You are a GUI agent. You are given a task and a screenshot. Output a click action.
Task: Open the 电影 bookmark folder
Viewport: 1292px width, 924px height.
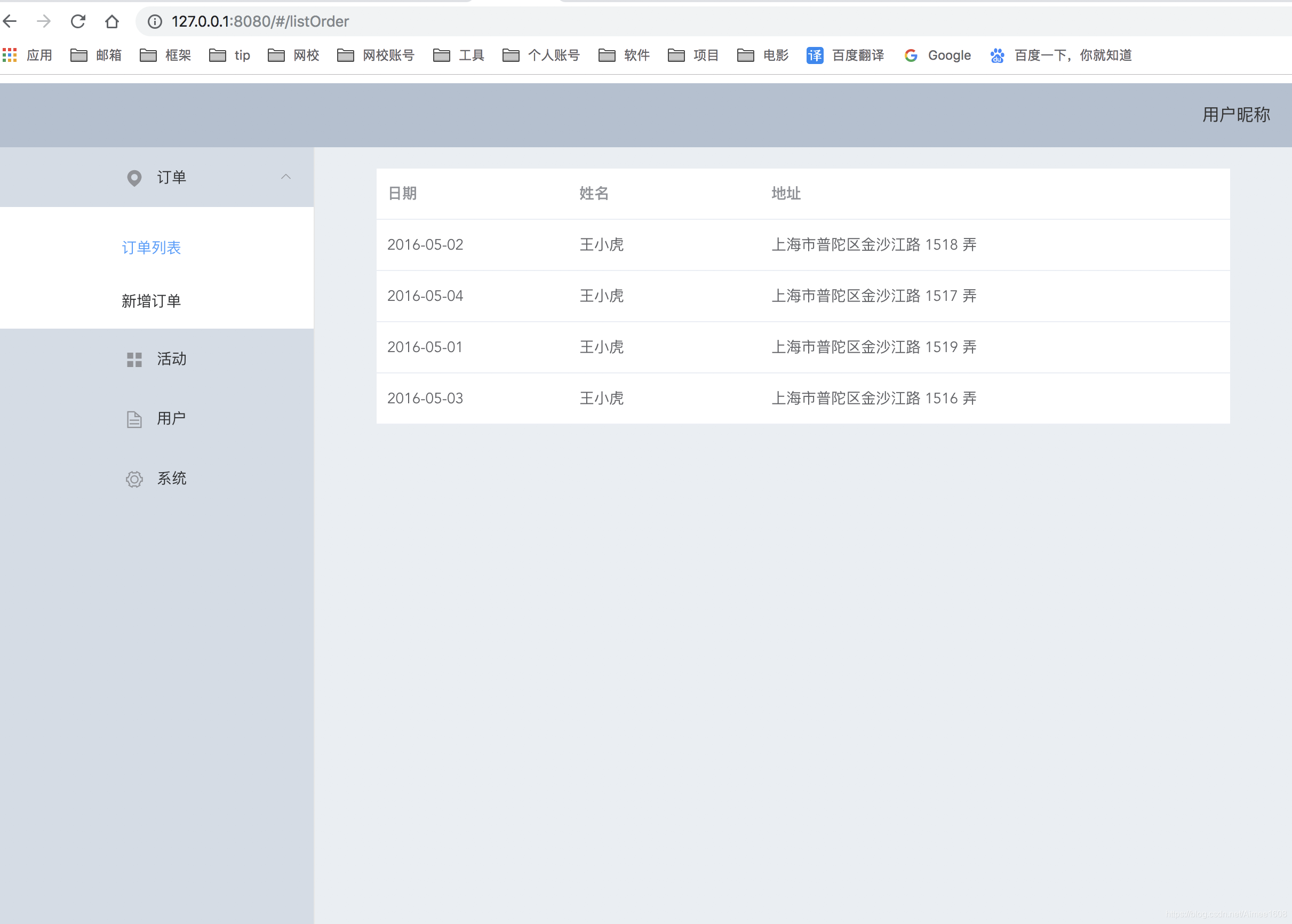tap(762, 55)
